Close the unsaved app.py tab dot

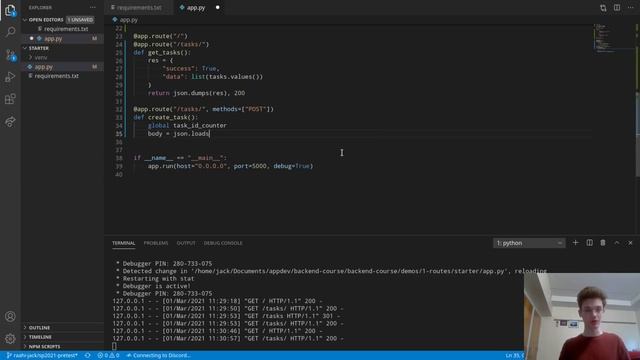click(x=218, y=7)
